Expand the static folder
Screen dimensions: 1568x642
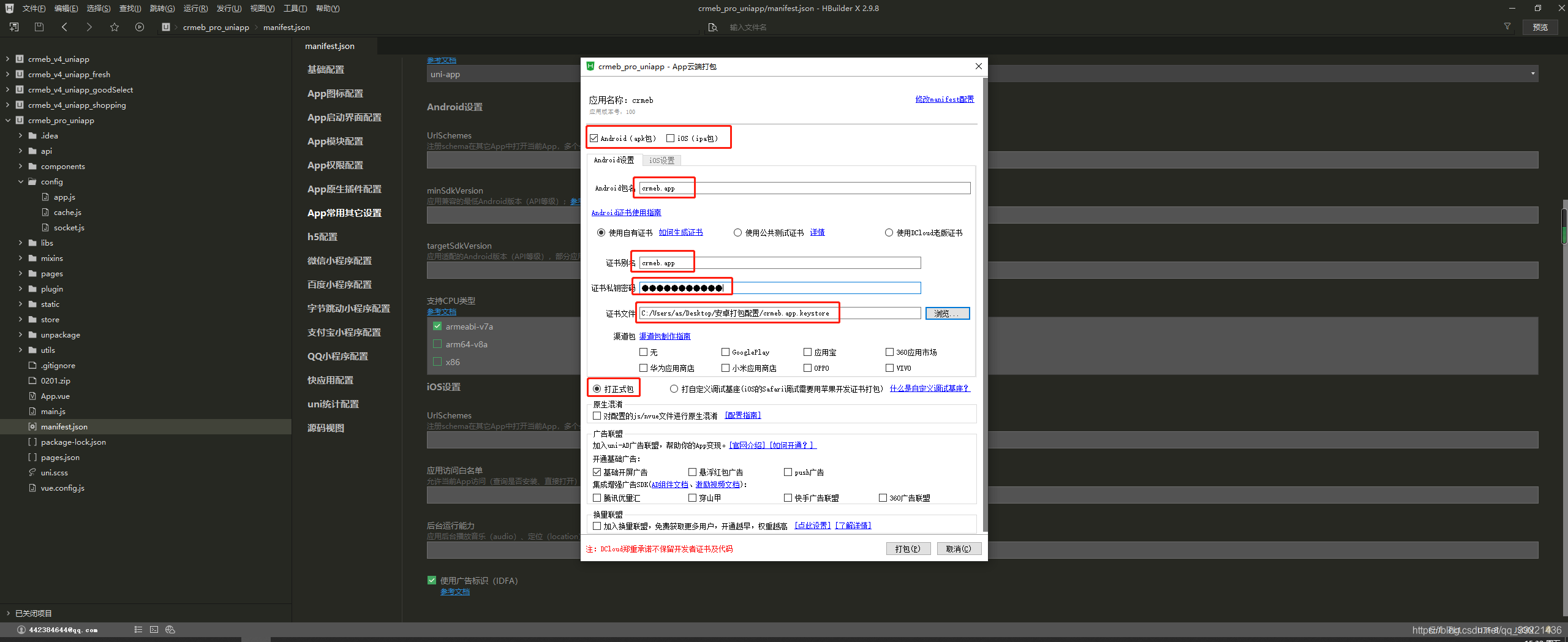[x=20, y=304]
